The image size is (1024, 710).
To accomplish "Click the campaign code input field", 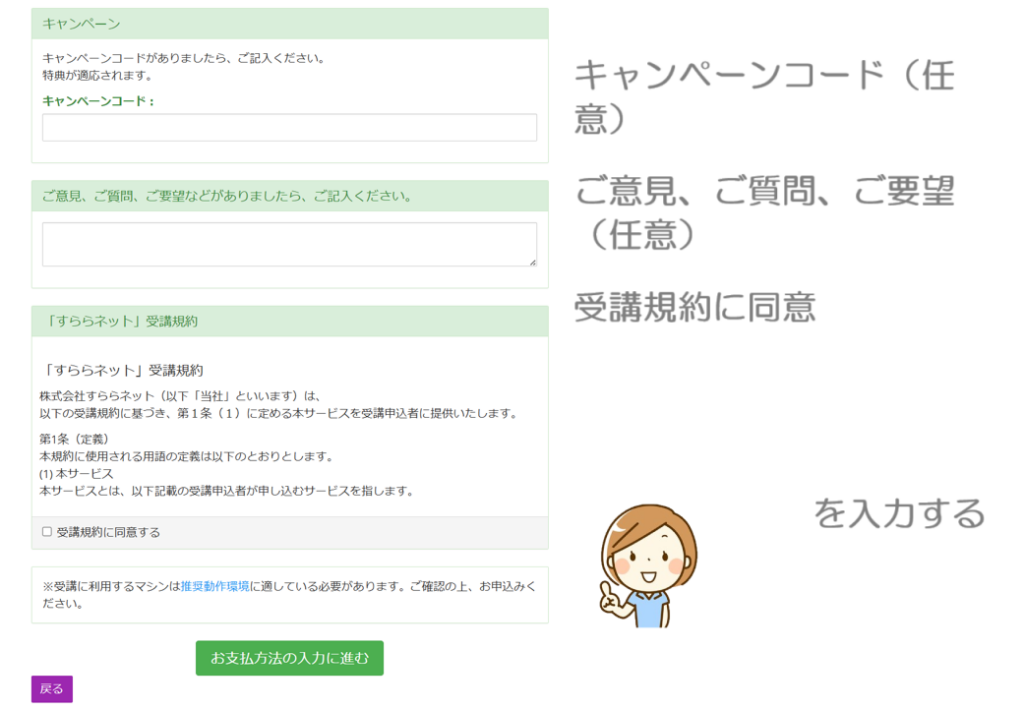I will (x=289, y=127).
